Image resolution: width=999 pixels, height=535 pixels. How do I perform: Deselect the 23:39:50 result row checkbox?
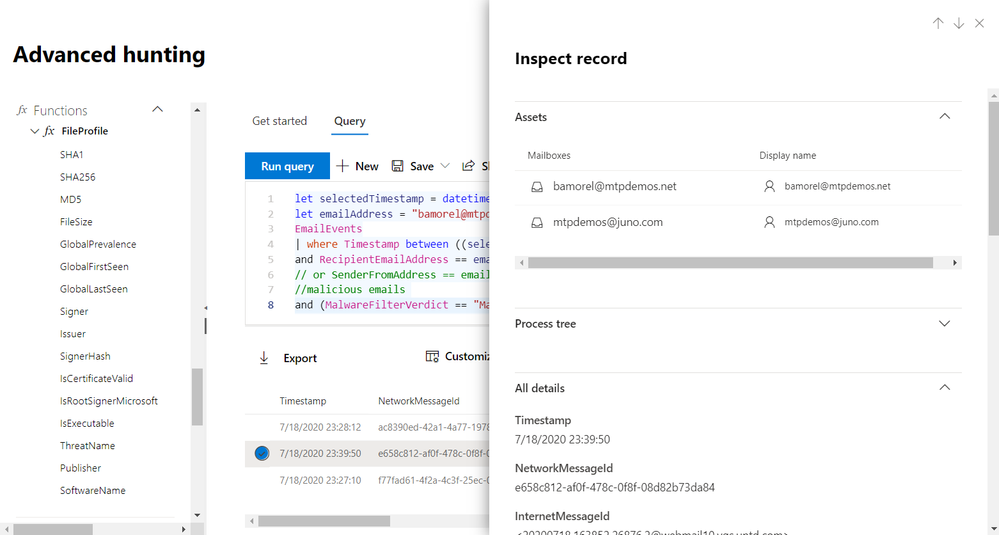tap(262, 453)
